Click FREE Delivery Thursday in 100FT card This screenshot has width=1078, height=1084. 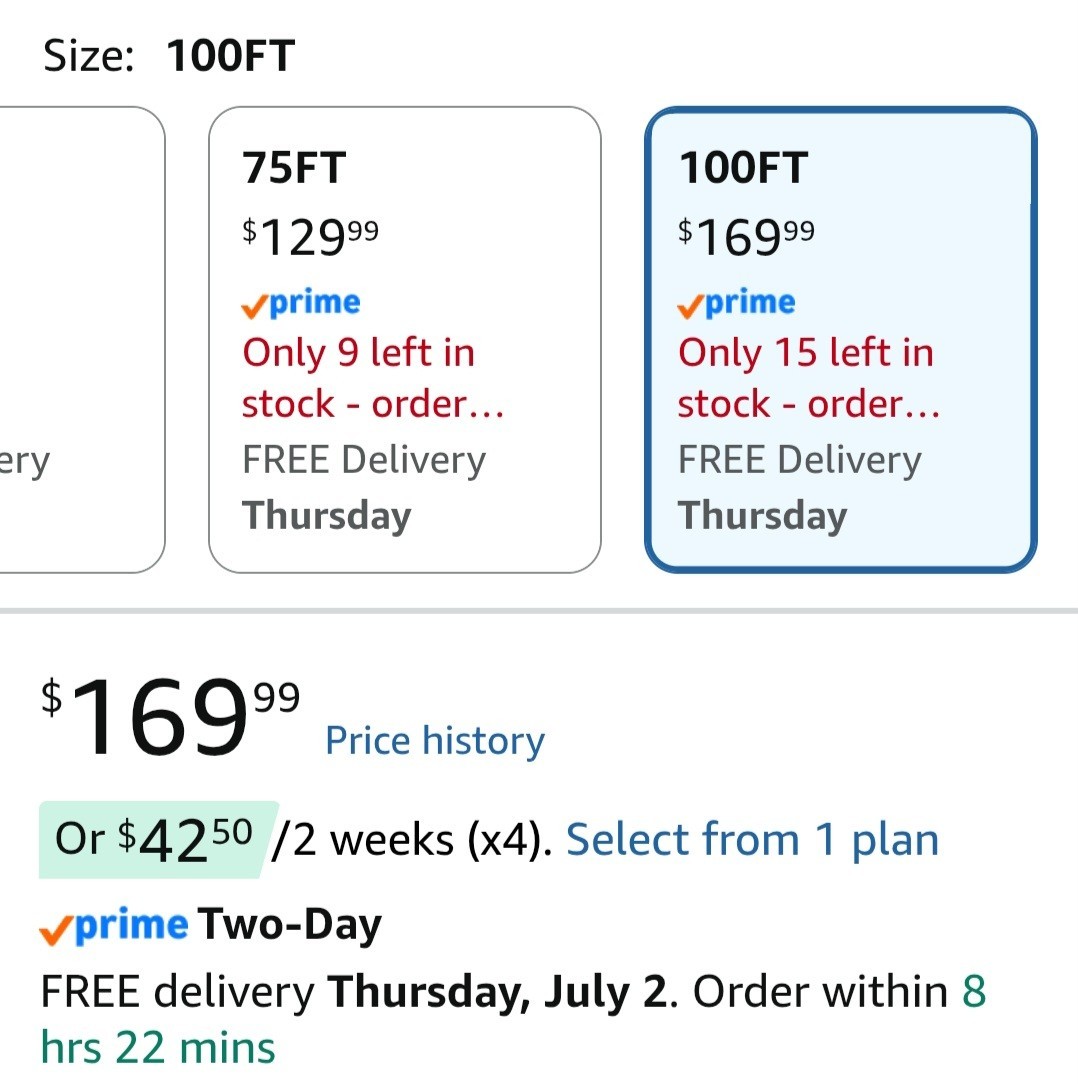tap(799, 488)
